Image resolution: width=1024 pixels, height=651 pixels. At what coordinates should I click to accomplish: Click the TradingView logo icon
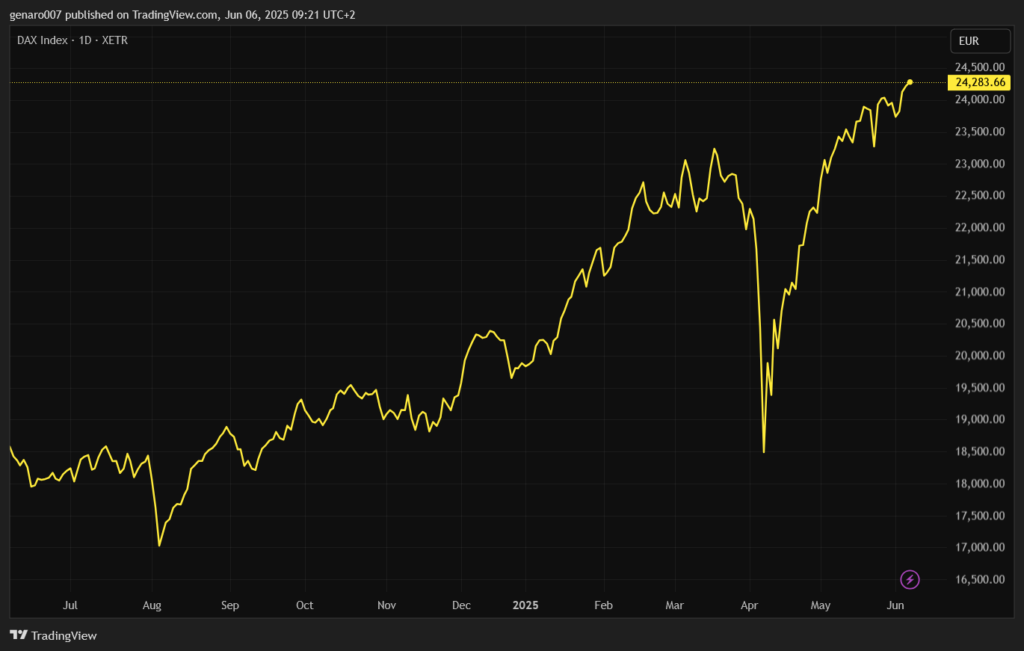click(18, 635)
